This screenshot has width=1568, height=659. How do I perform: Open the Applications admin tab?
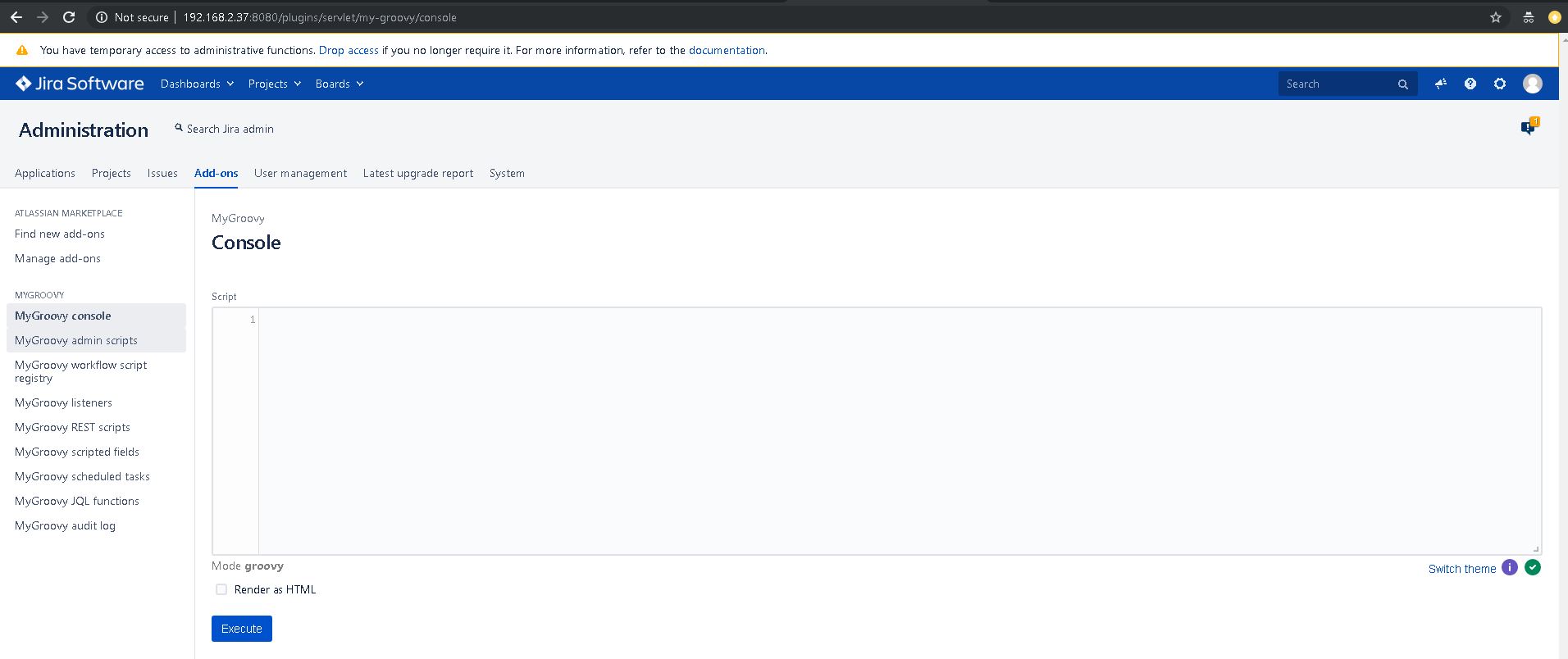(45, 173)
